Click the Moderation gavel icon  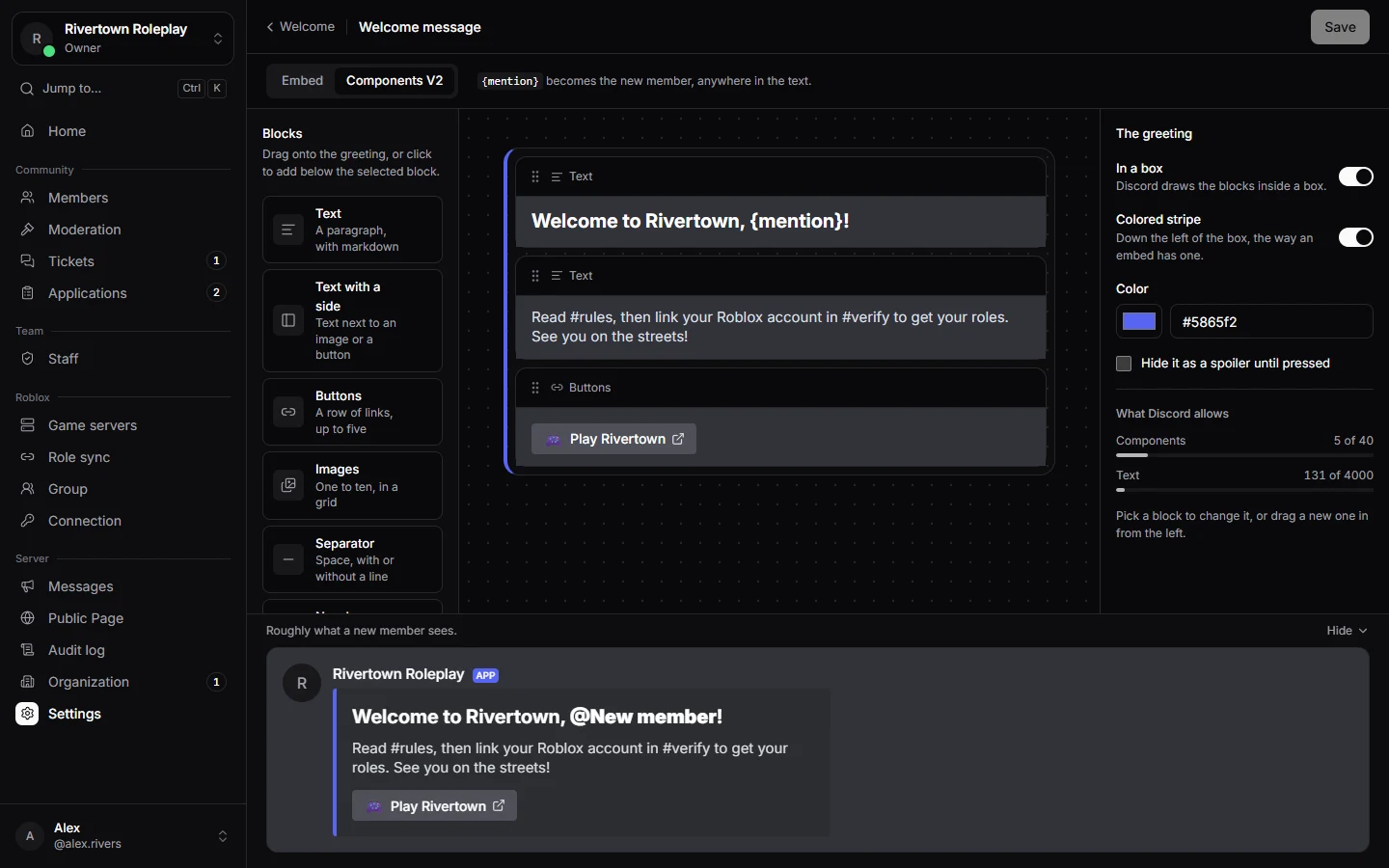tap(28, 230)
